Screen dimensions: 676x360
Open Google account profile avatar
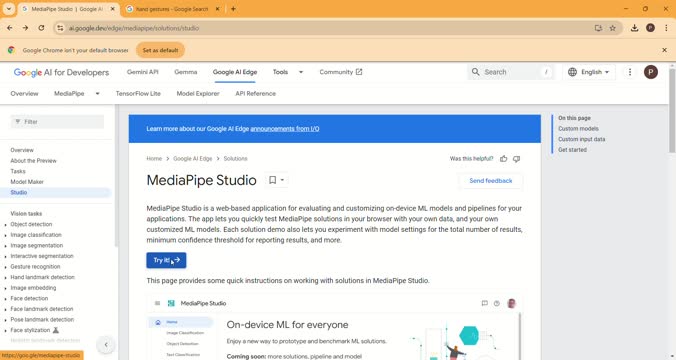point(651,72)
